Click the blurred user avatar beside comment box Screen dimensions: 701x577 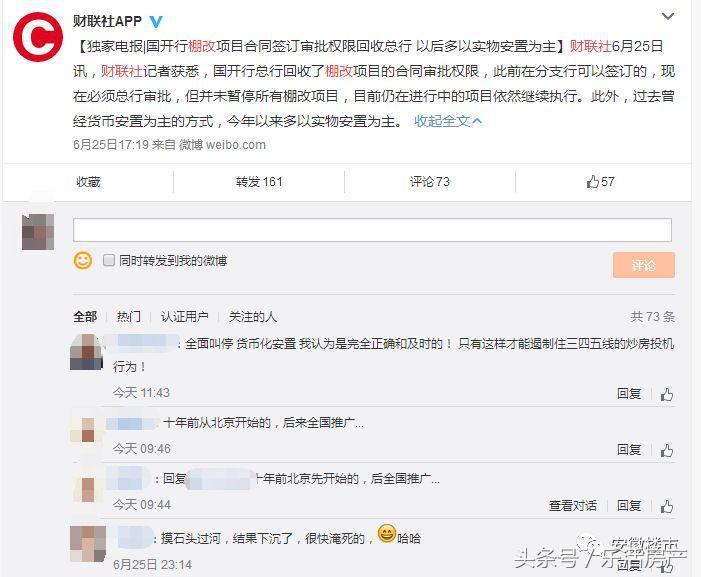[38, 232]
